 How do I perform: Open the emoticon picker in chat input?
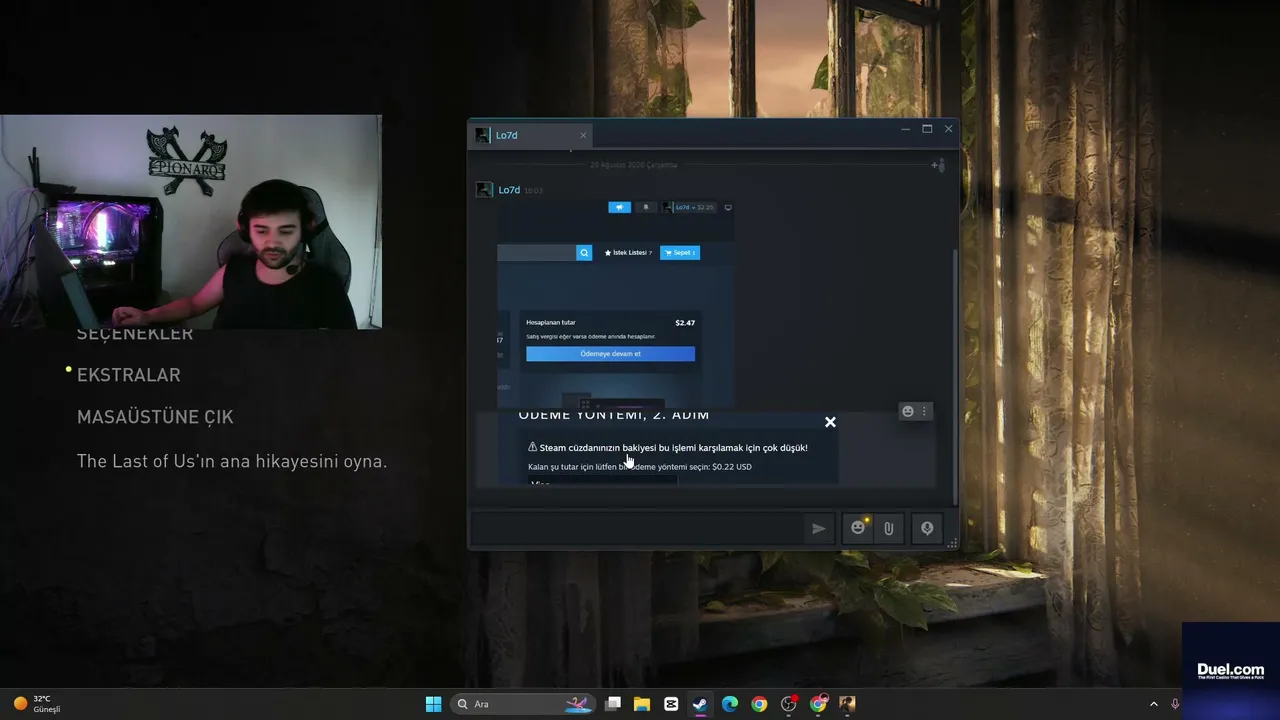coord(858,528)
